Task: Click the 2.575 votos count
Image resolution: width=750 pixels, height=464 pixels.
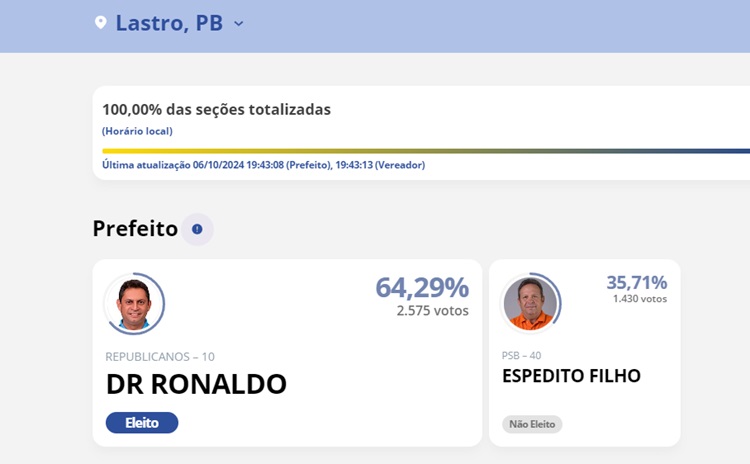Action: point(432,311)
